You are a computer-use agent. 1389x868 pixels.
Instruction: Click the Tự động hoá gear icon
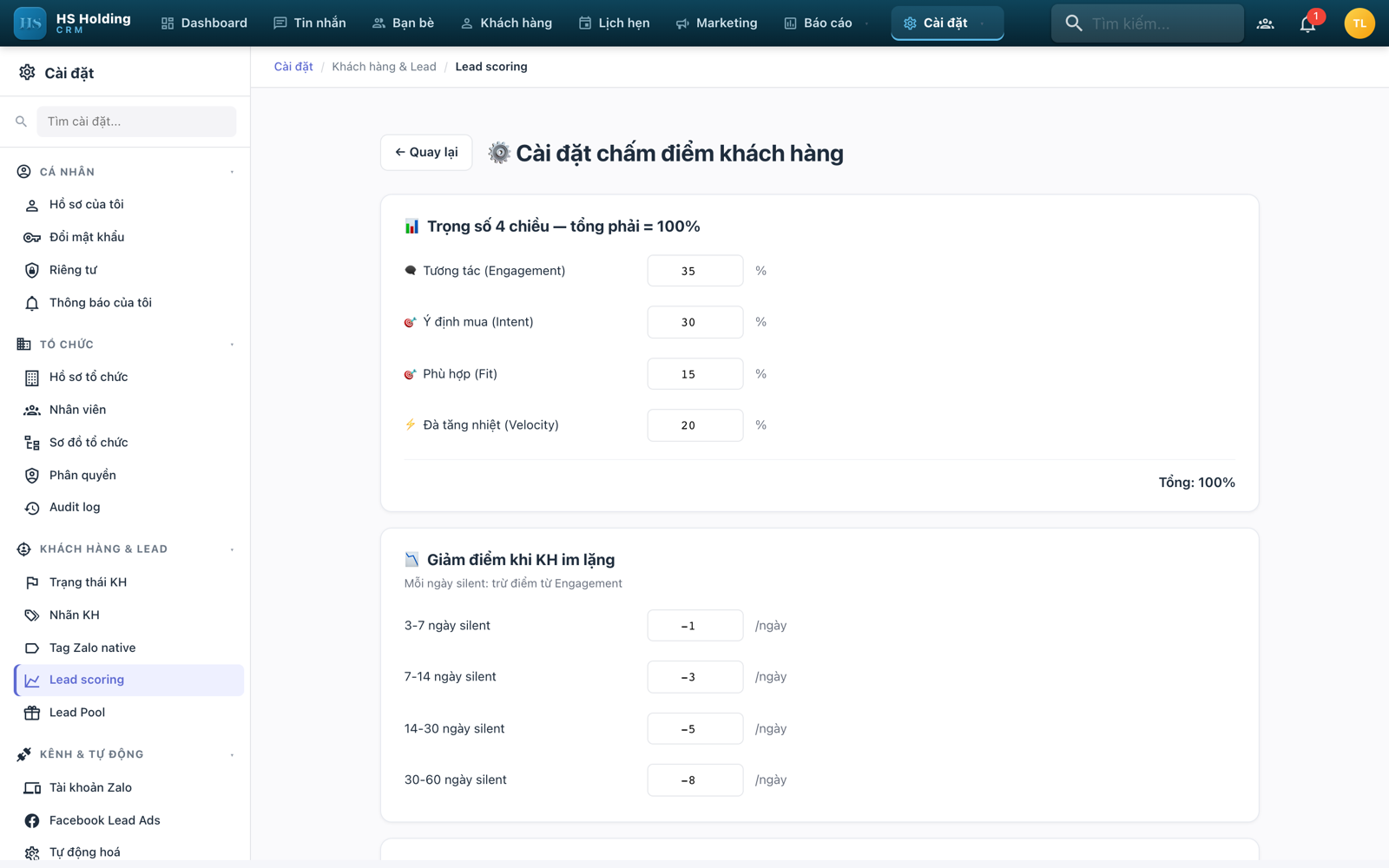coord(32,853)
